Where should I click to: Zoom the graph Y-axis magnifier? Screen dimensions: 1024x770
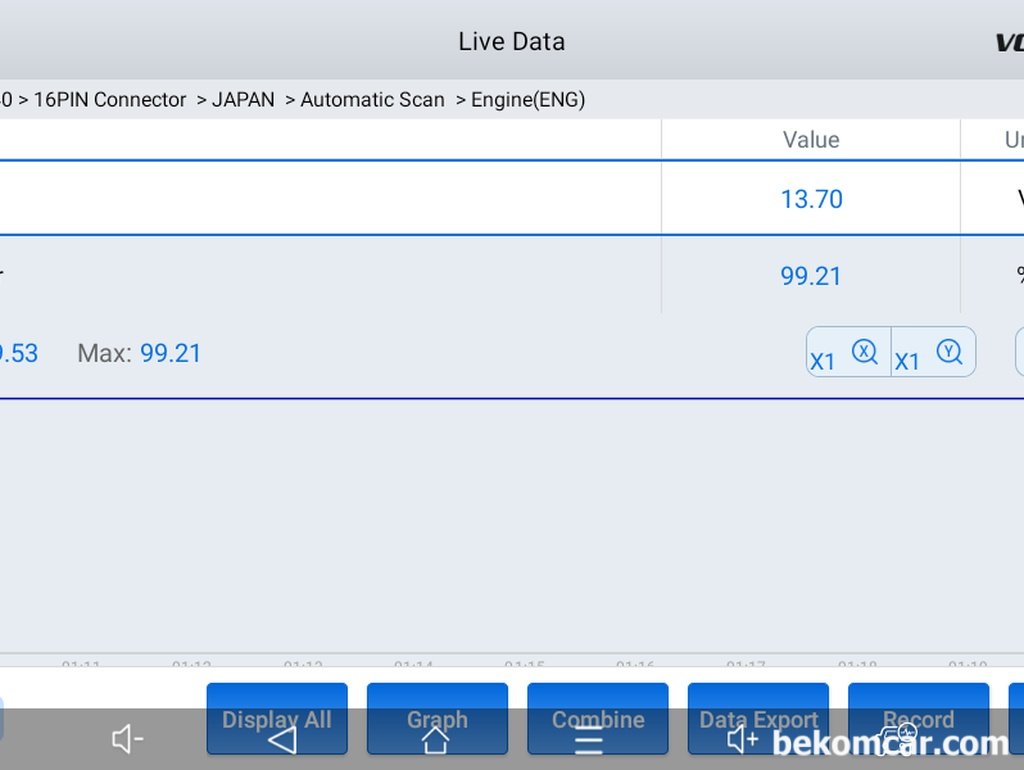[933, 353]
